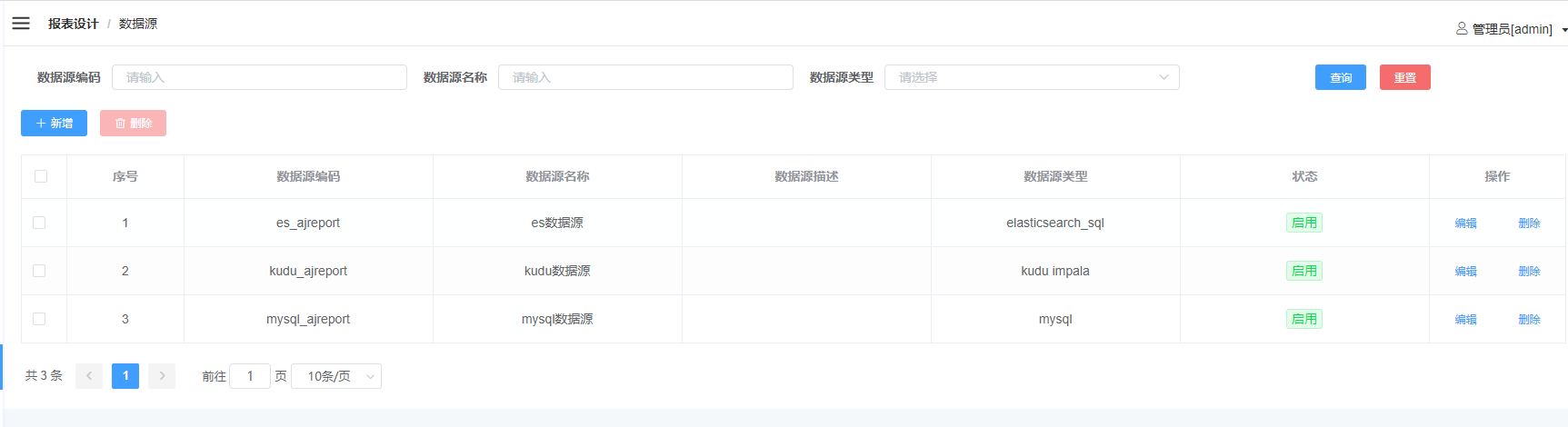Click the 查询 search button
The image size is (1568, 427).
pyautogui.click(x=1341, y=77)
